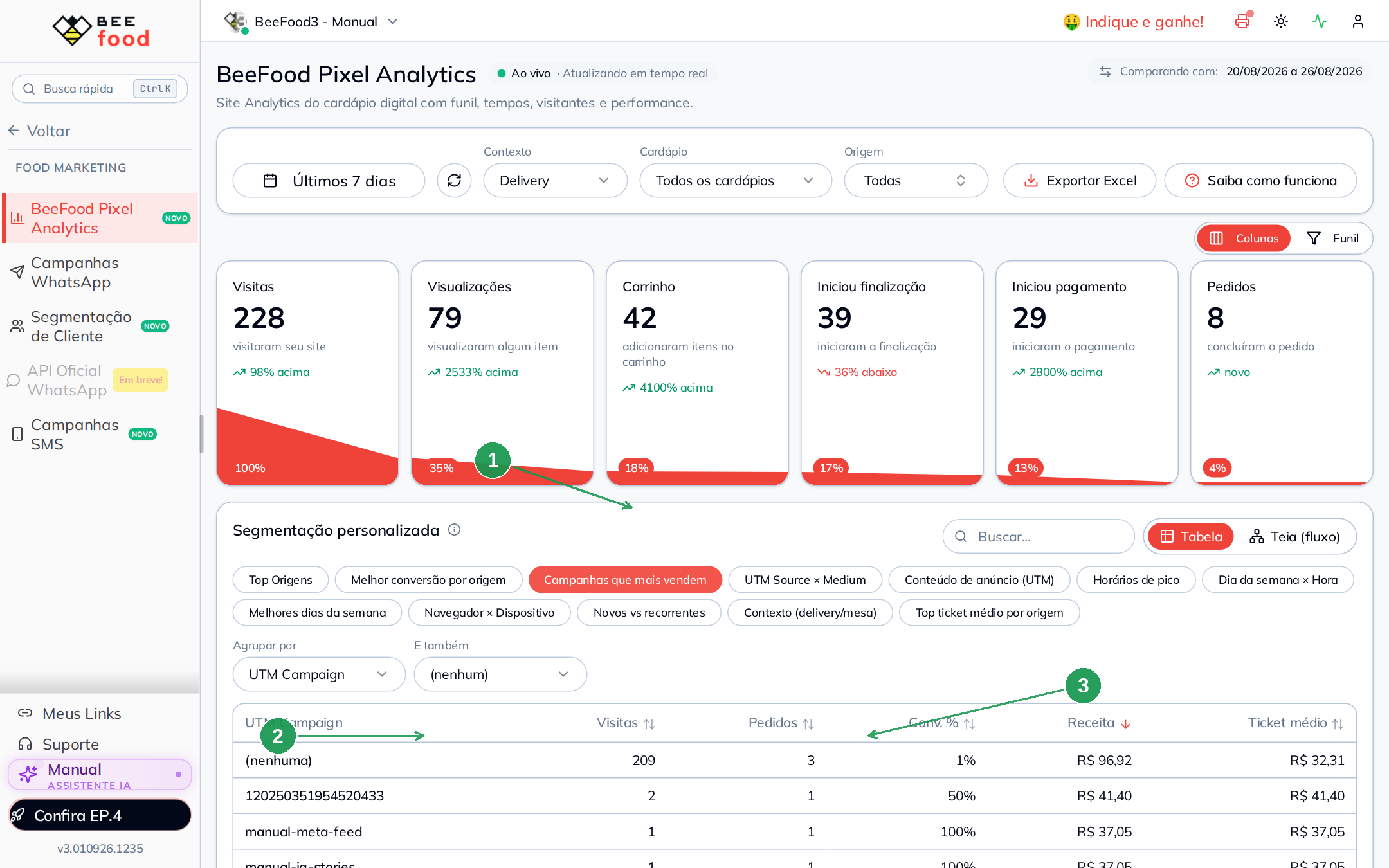Screen dimensions: 1389x868
Task: Click the Meus Links link icon
Action: (x=25, y=713)
